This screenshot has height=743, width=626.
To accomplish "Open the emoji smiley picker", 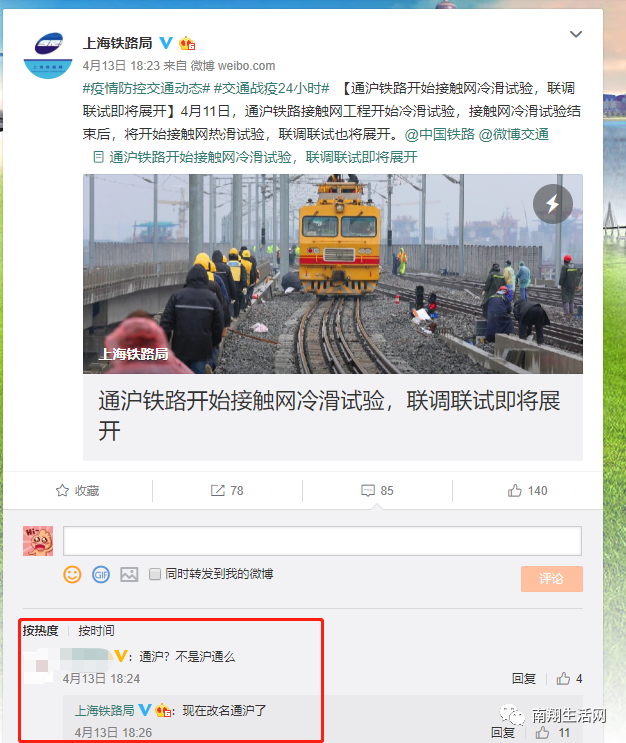I will coord(72,574).
